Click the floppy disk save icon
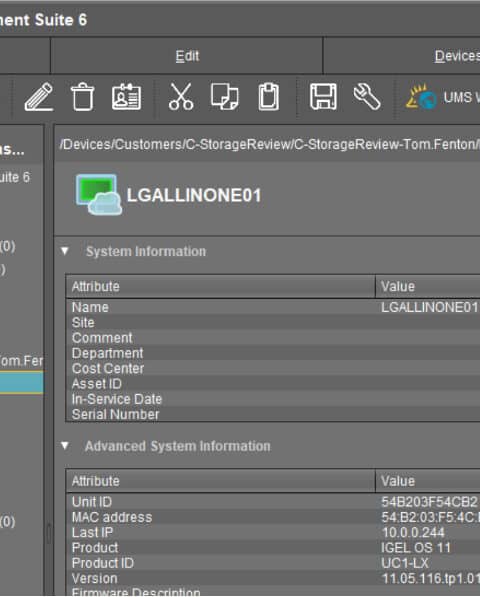The image size is (480, 597). (323, 97)
